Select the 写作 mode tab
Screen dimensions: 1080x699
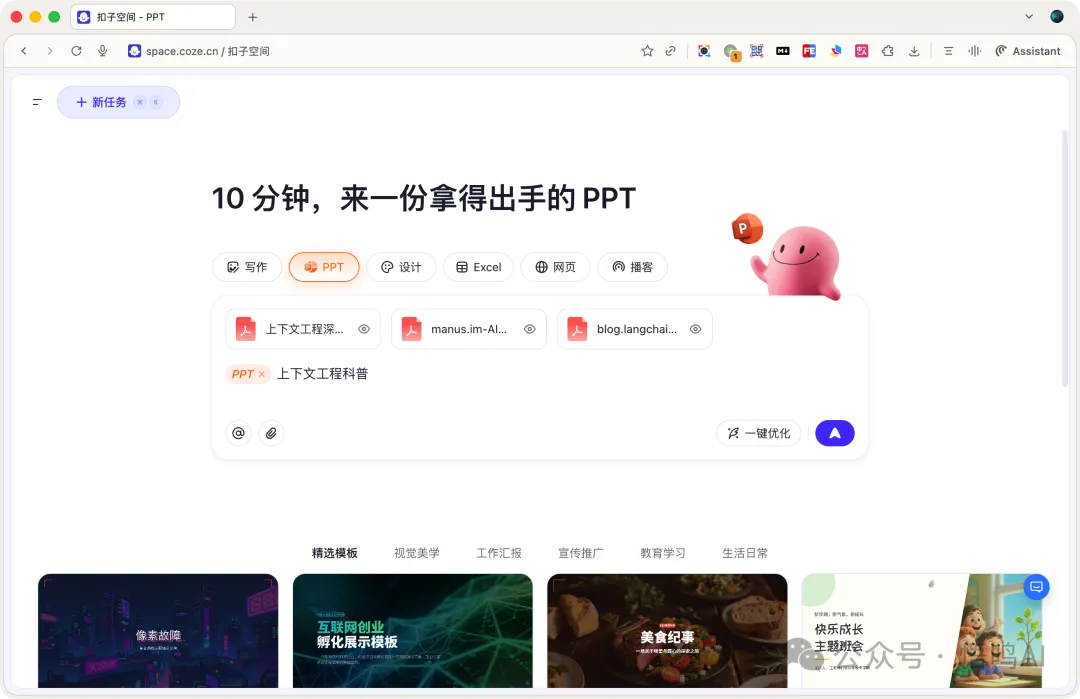click(247, 267)
